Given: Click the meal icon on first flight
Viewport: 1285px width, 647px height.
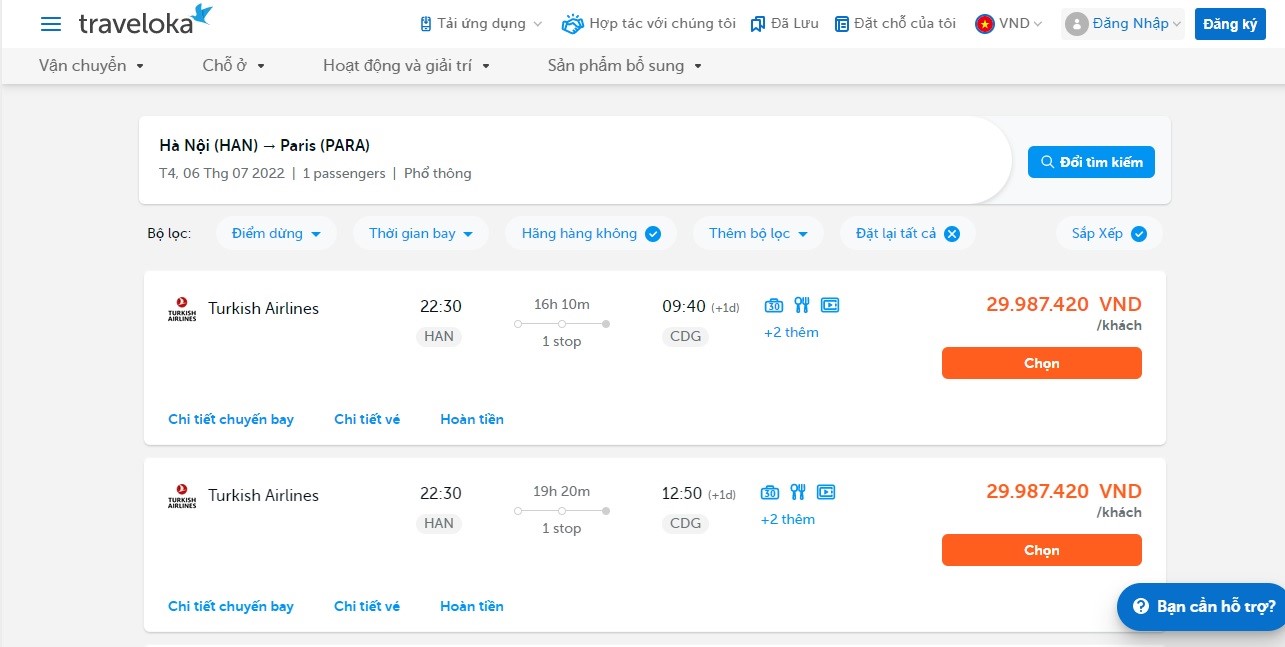Looking at the screenshot, I should coord(801,305).
